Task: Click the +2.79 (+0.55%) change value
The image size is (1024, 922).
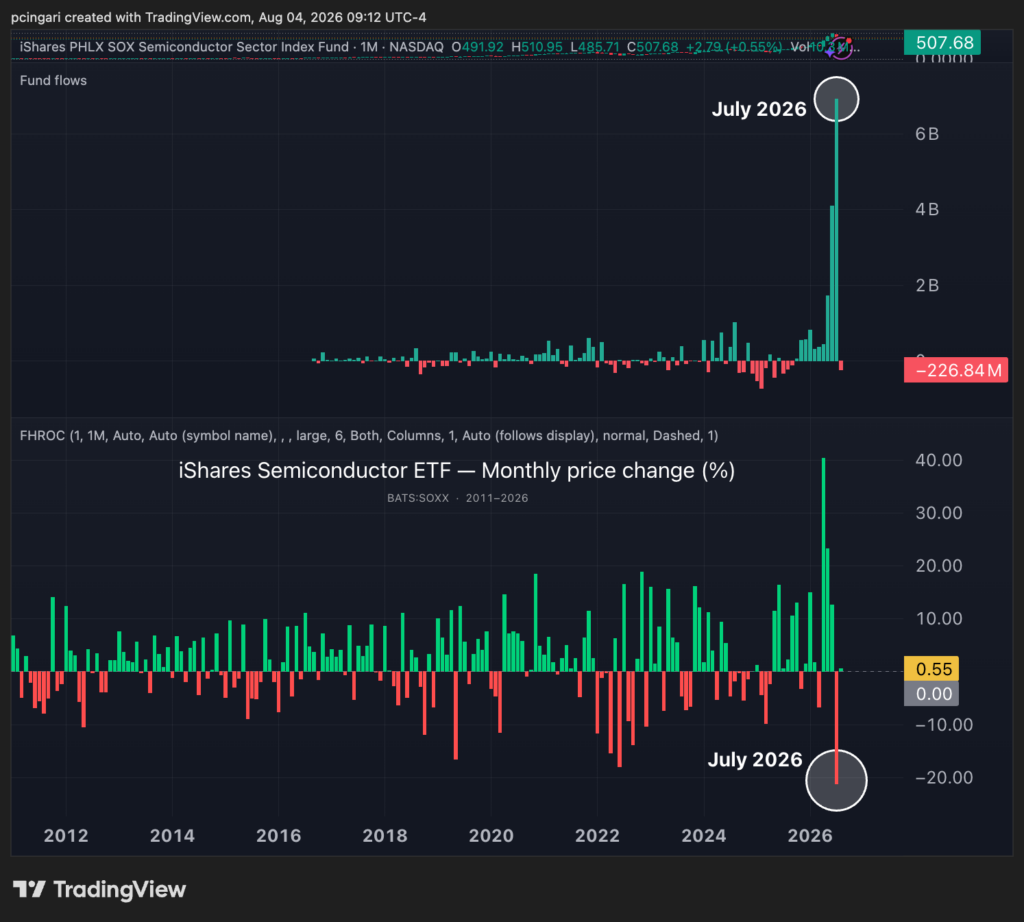Action: 733,47
